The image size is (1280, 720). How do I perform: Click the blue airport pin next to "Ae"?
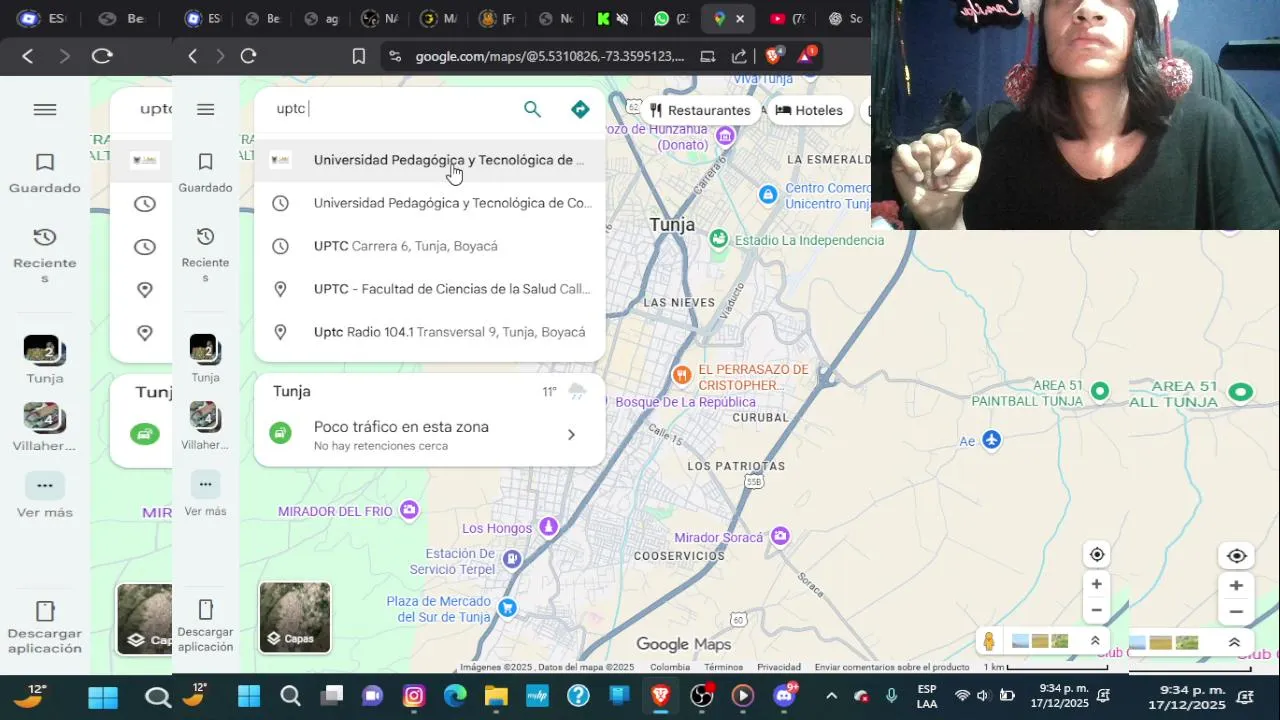tap(991, 440)
